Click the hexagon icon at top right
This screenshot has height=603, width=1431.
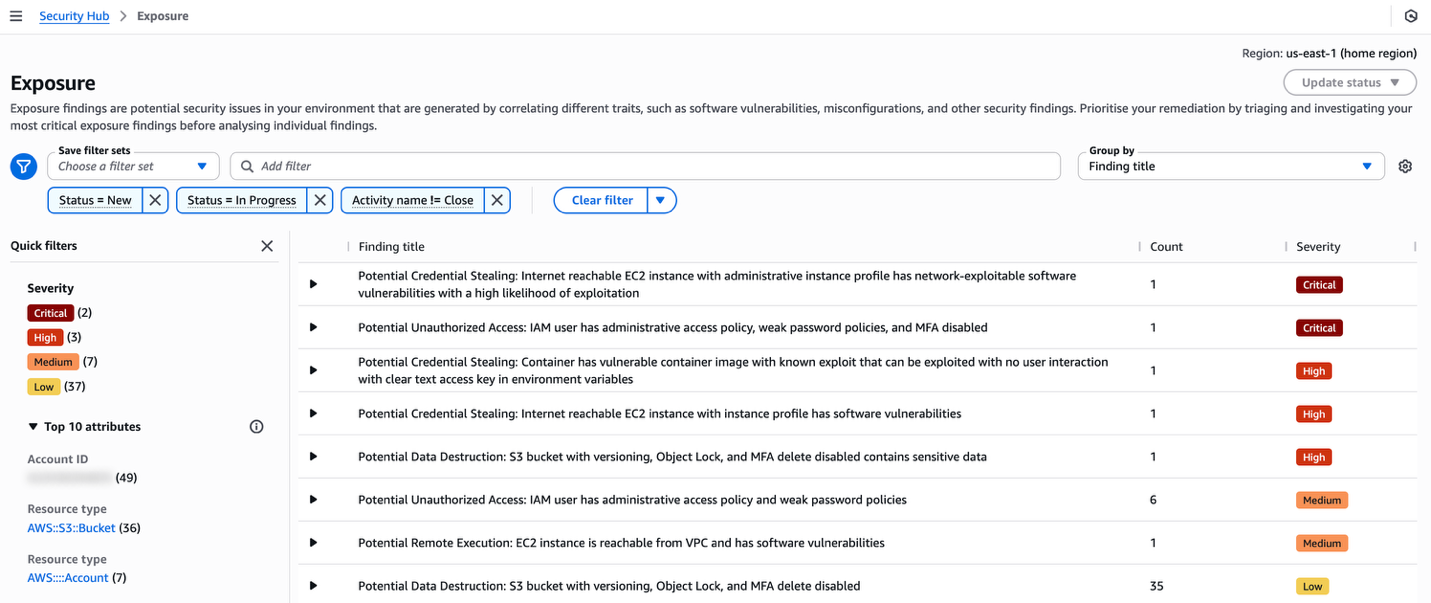click(x=1411, y=16)
